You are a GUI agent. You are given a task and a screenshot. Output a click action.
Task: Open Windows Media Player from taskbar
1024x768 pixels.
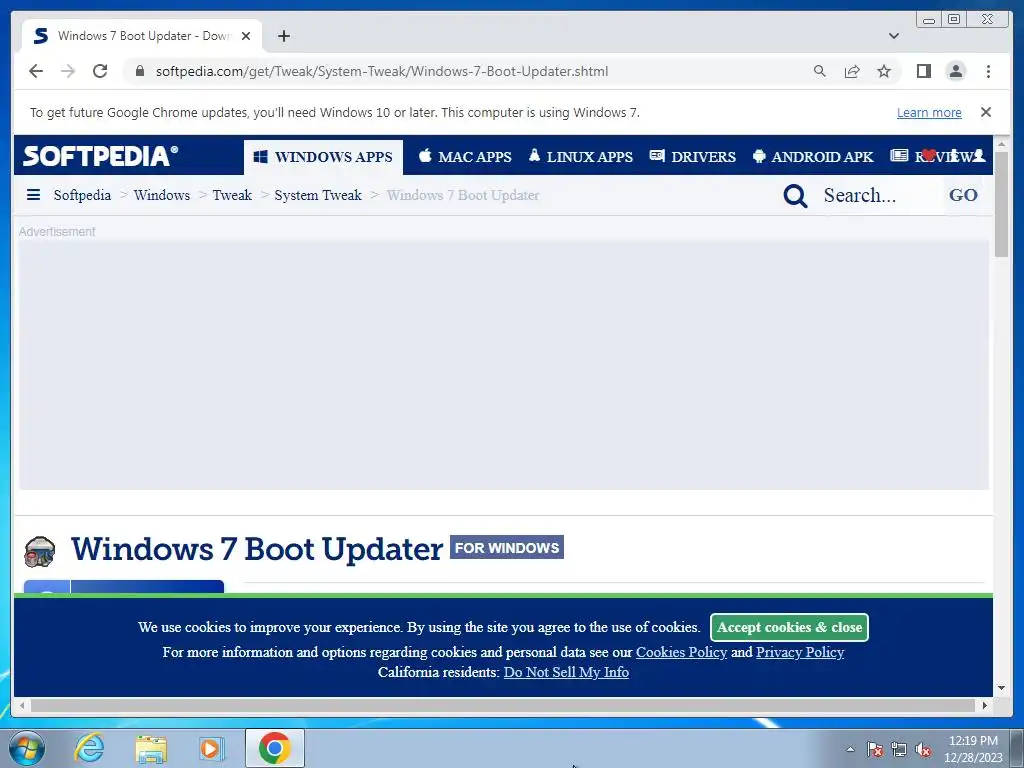[x=212, y=748]
